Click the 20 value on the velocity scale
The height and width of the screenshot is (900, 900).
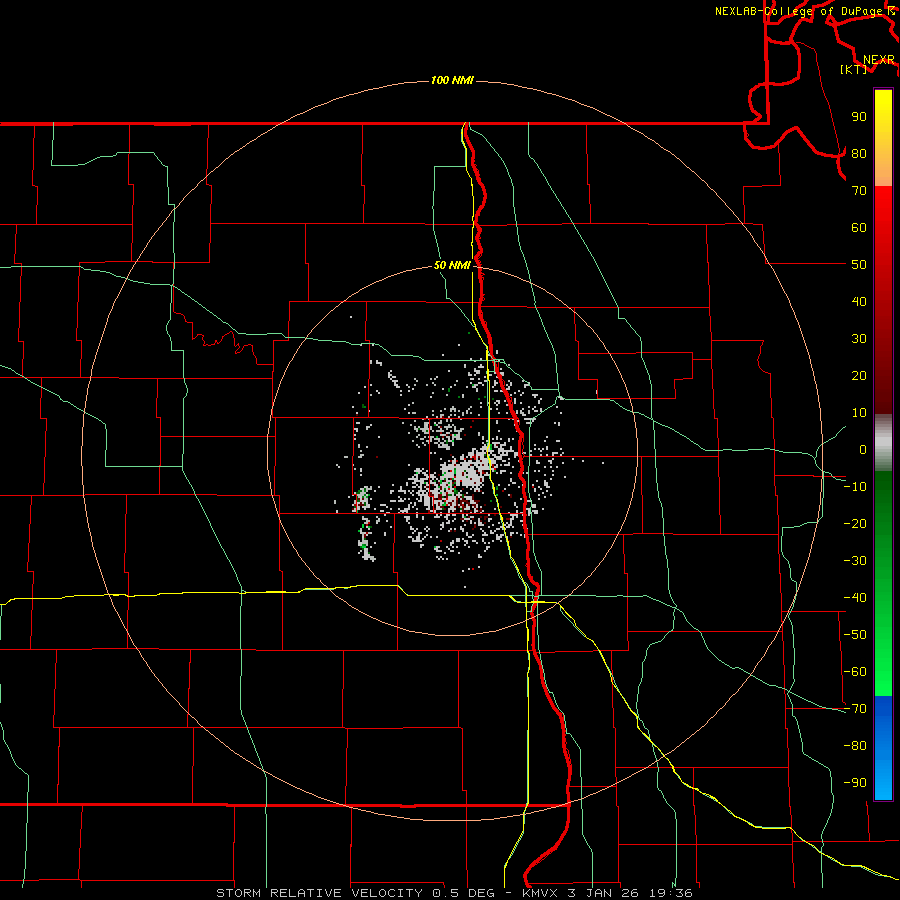(859, 376)
